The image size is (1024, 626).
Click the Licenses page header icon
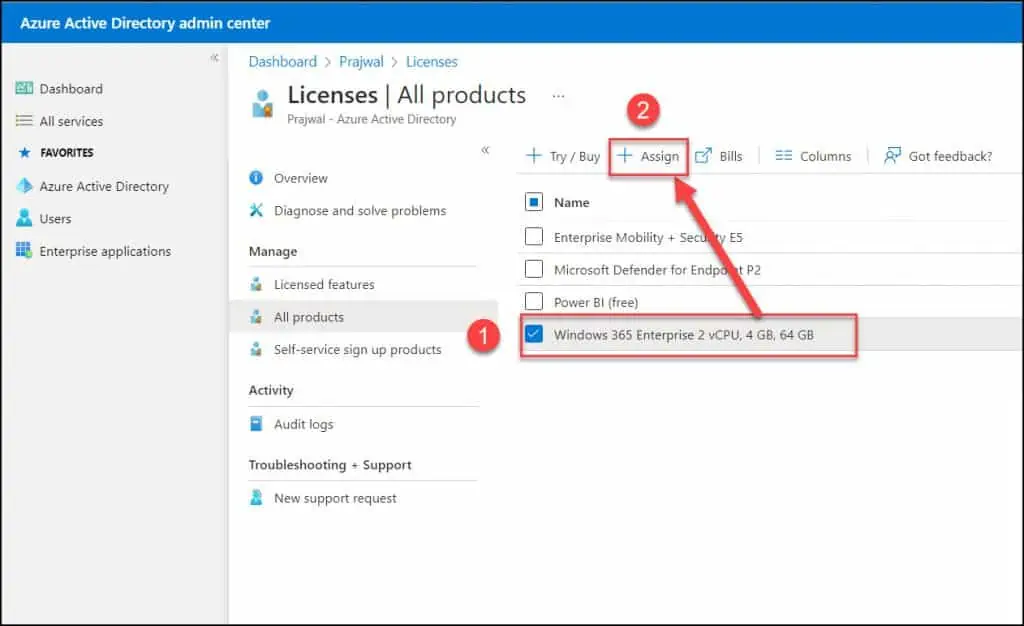(263, 104)
